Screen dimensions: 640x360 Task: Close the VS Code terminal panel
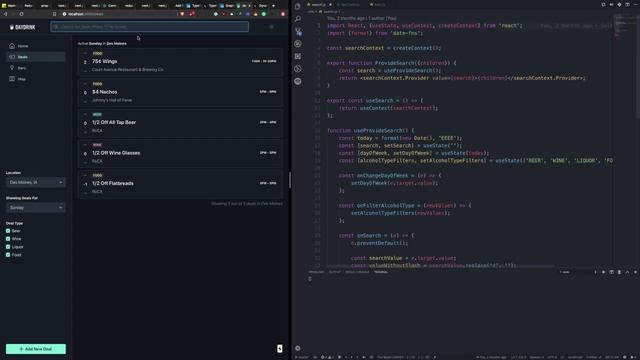tap(635, 272)
